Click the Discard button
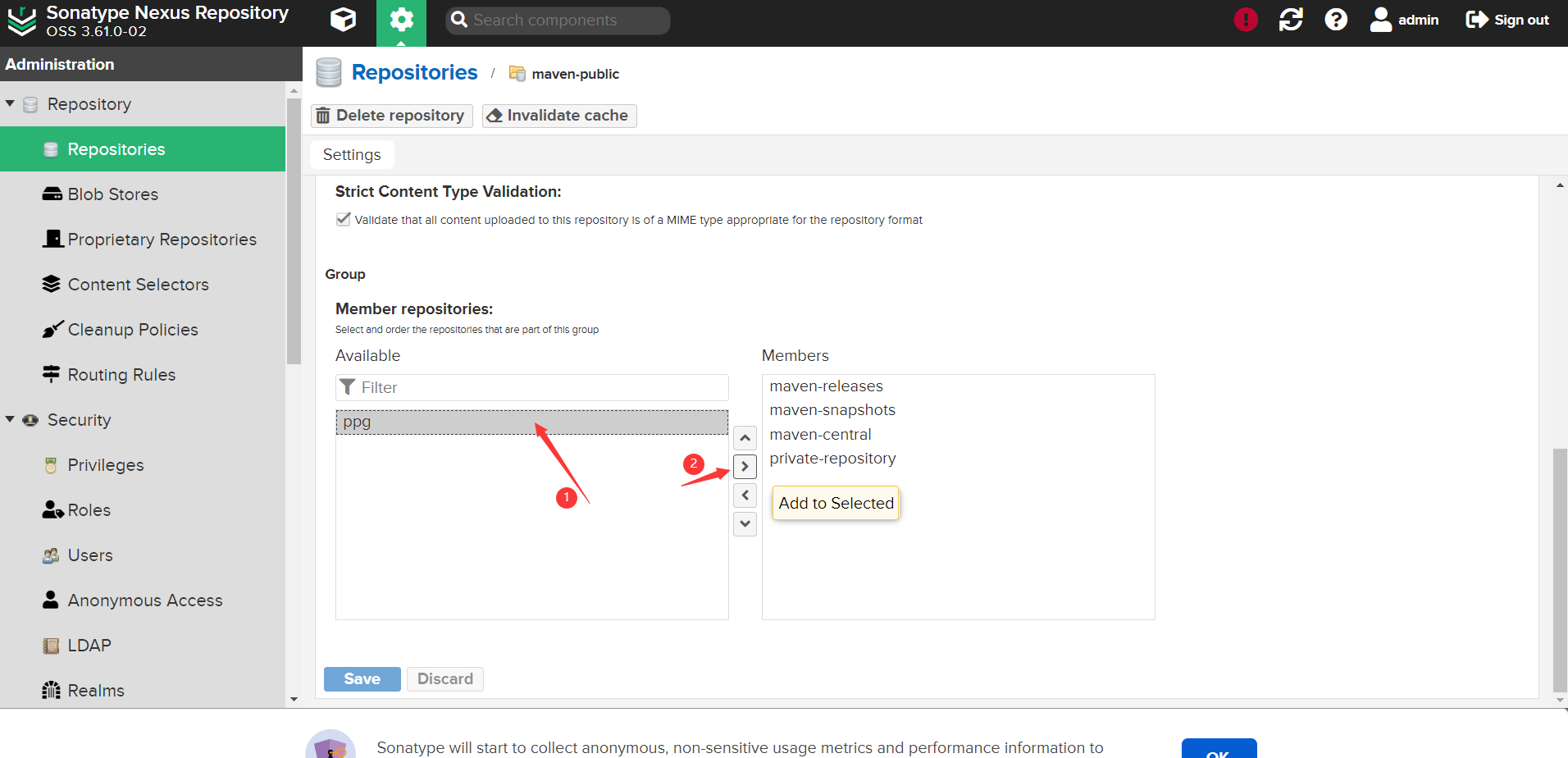The height and width of the screenshot is (758, 1568). coord(445,679)
